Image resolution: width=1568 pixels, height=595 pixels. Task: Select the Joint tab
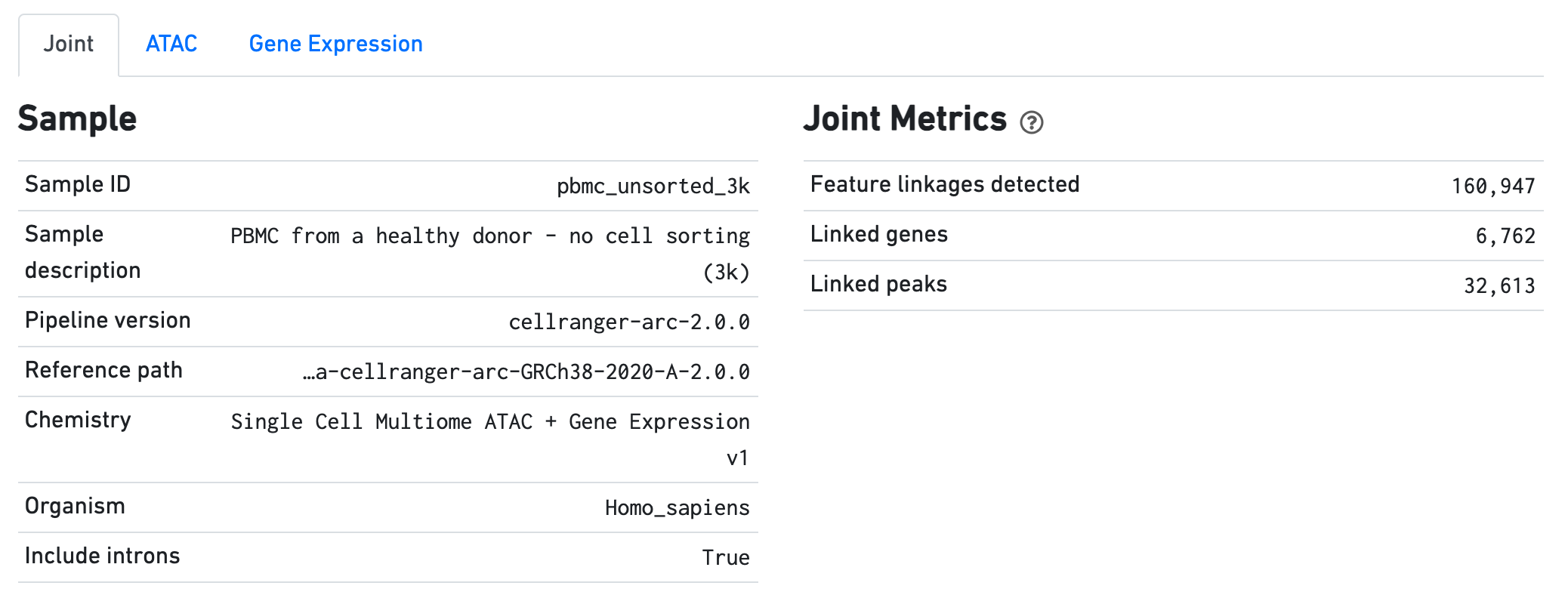[69, 44]
